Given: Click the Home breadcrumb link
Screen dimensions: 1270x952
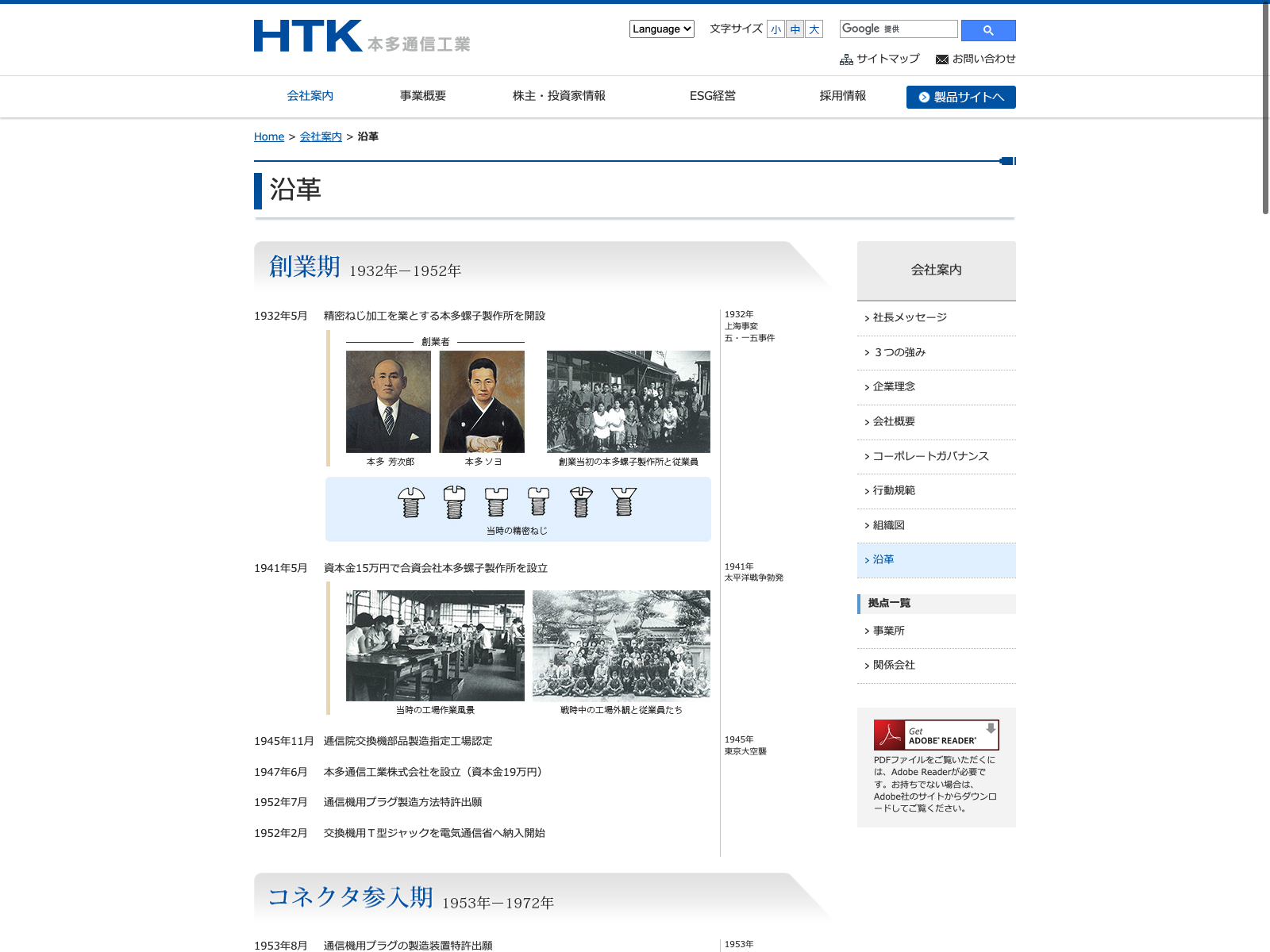Looking at the screenshot, I should coord(269,136).
